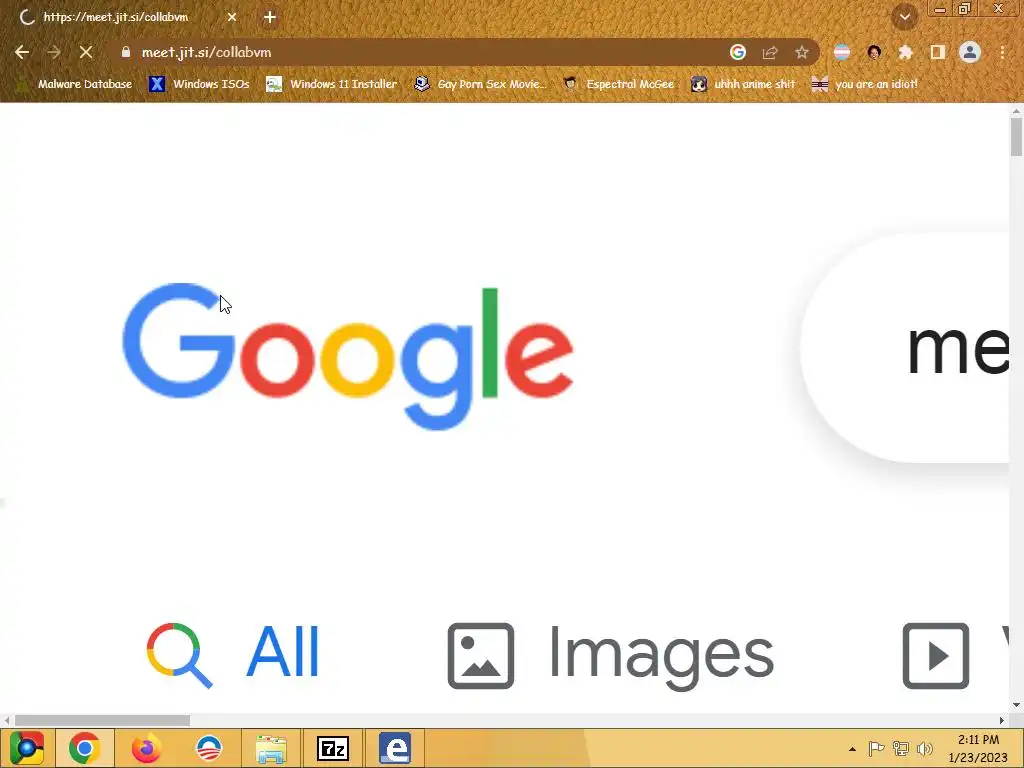
Task: Expand the tab search dropdown
Action: pos(905,18)
